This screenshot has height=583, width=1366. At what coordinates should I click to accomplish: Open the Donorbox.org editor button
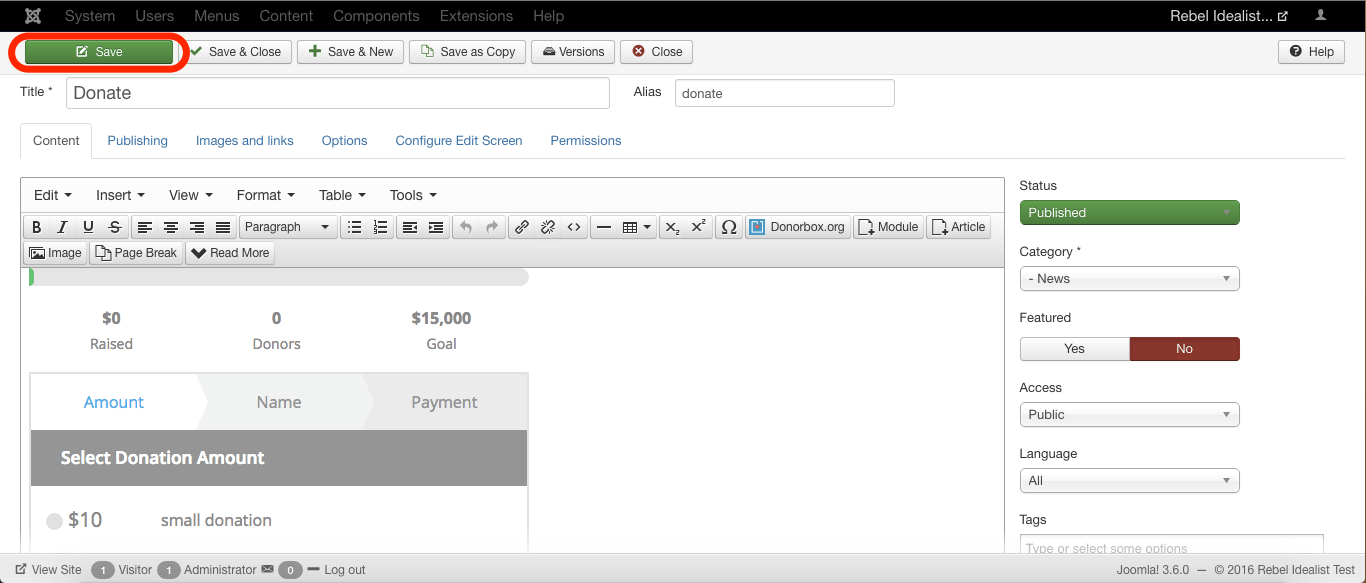coord(797,227)
